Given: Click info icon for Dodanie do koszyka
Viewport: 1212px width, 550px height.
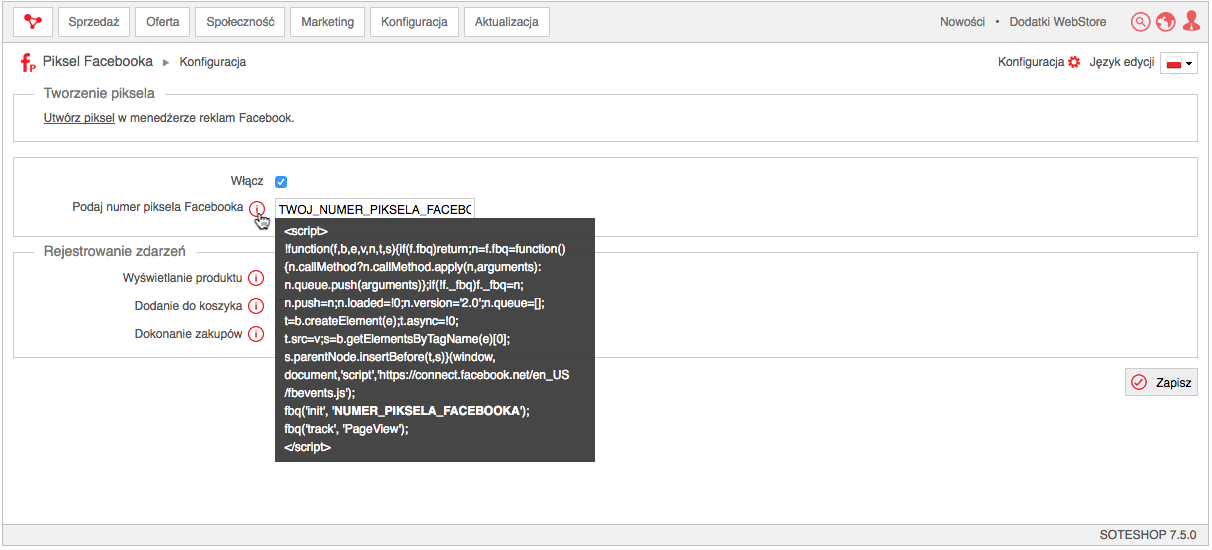Looking at the screenshot, I should click(x=256, y=306).
